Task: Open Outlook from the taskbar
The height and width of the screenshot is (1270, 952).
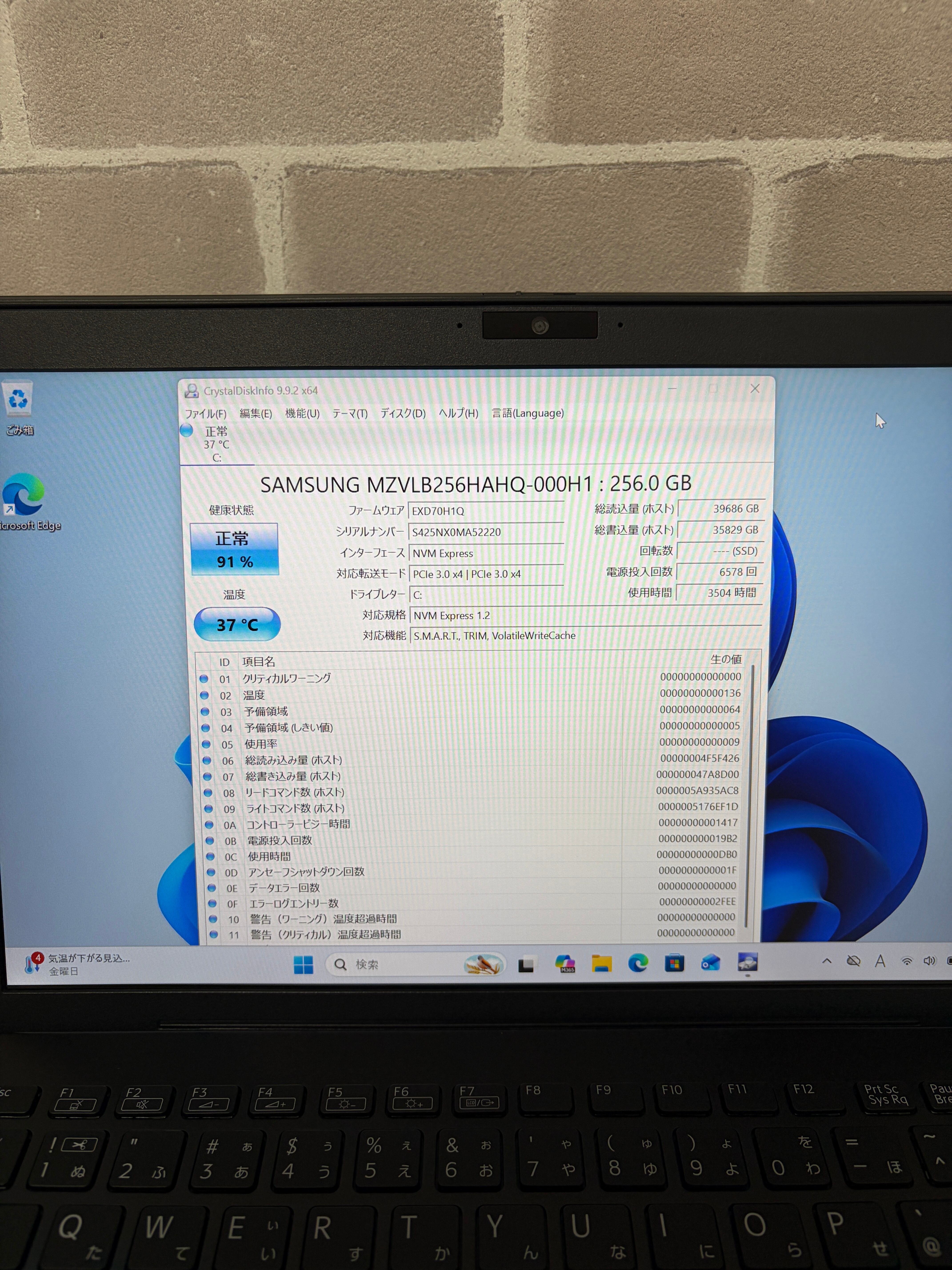Action: point(710,963)
